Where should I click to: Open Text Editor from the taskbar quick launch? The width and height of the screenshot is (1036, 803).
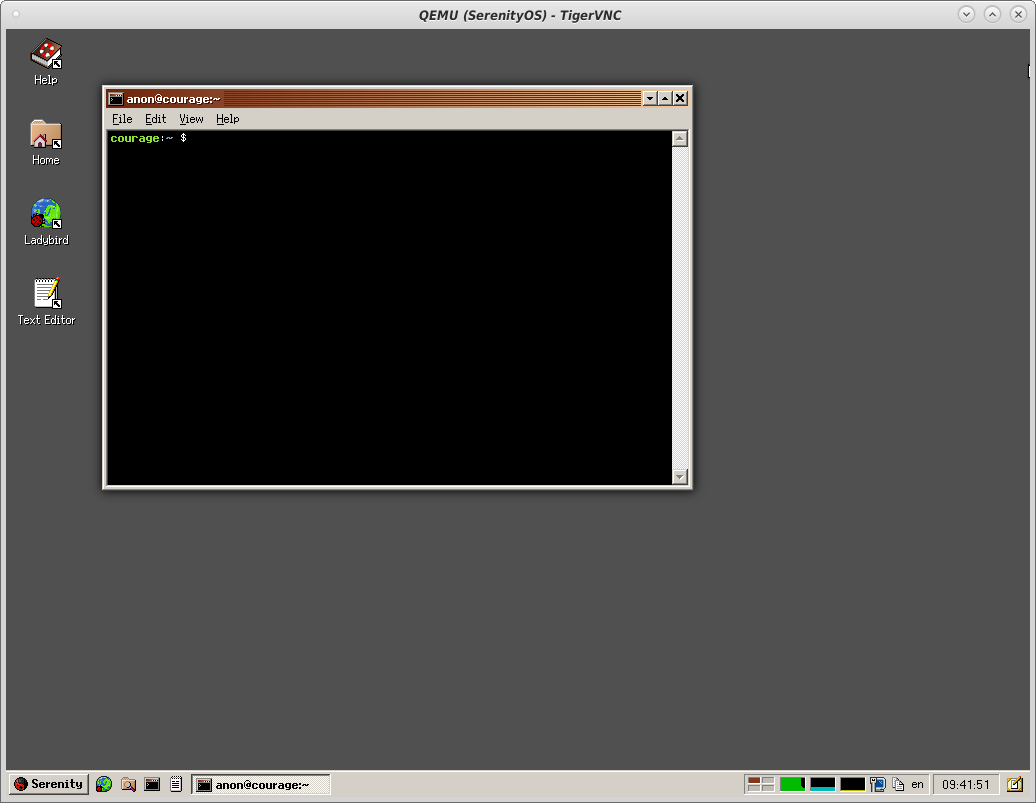pyautogui.click(x=176, y=784)
